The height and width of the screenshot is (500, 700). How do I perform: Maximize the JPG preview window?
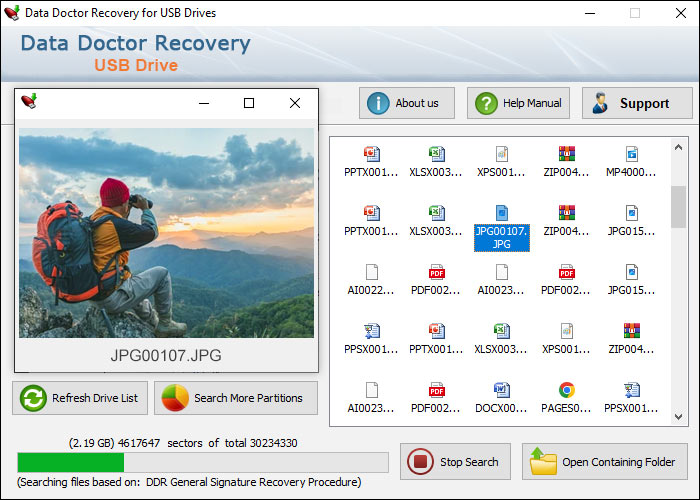coord(249,103)
